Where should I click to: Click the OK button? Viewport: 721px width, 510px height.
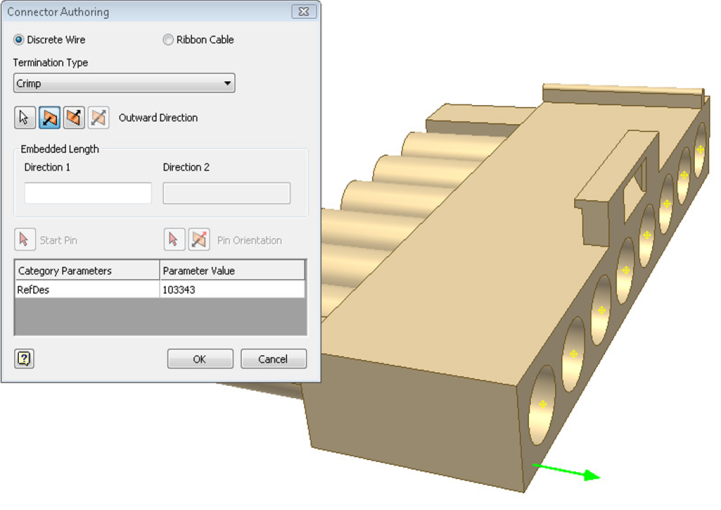point(200,359)
